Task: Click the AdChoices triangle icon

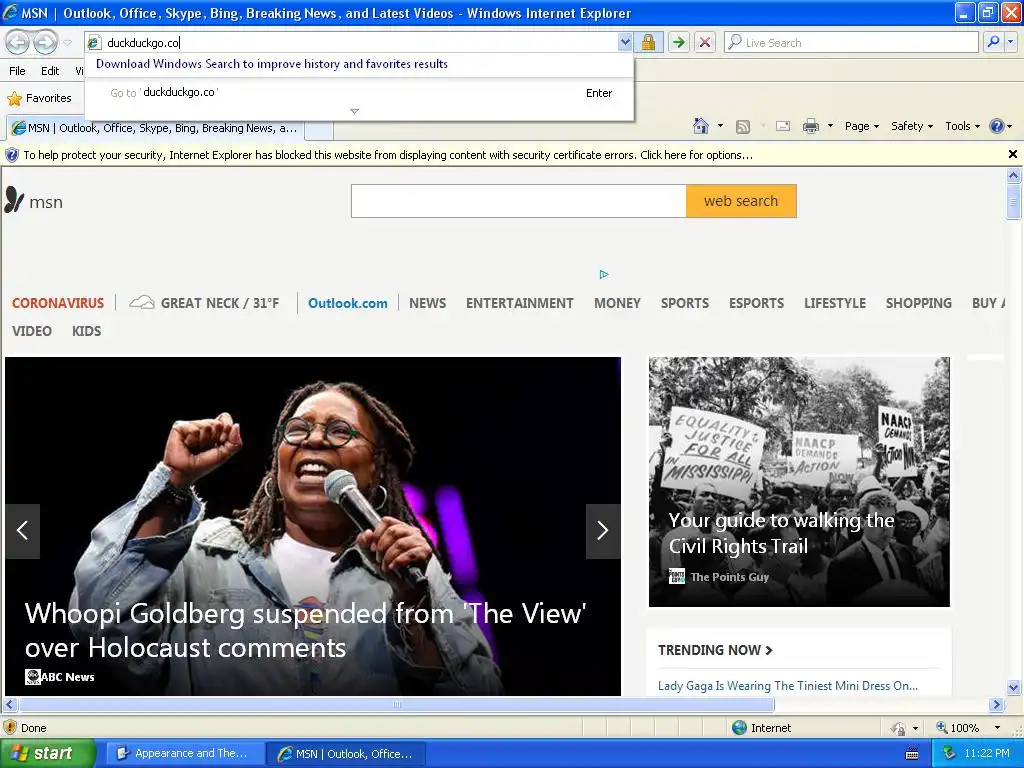Action: [x=603, y=274]
